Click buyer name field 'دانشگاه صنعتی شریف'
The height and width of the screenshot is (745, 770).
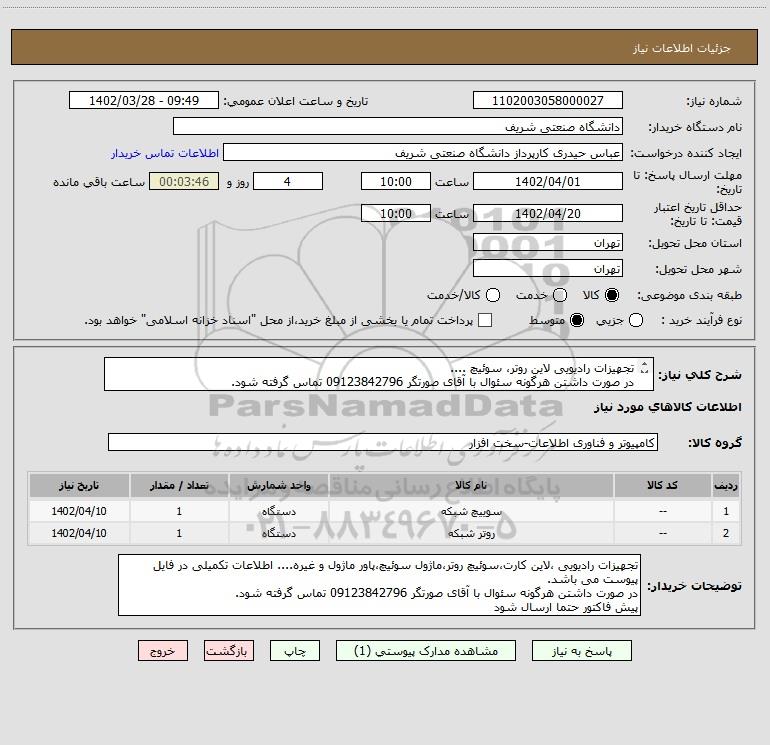click(398, 127)
